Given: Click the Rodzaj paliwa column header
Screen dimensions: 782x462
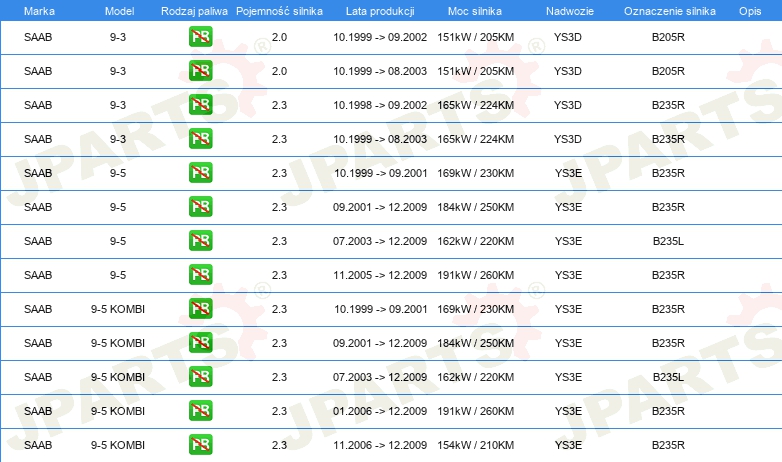Looking at the screenshot, I should pos(194,11).
